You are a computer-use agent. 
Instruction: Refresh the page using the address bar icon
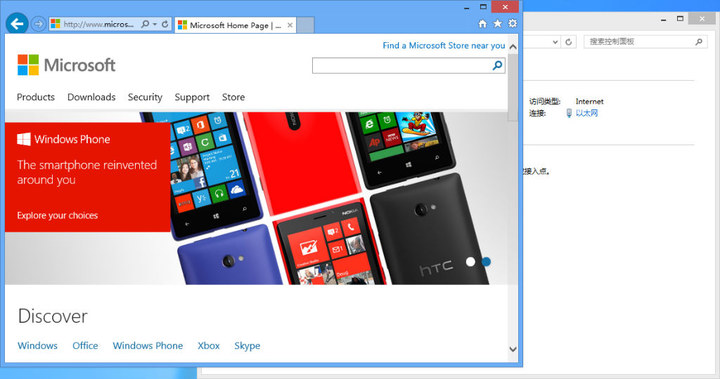point(165,24)
